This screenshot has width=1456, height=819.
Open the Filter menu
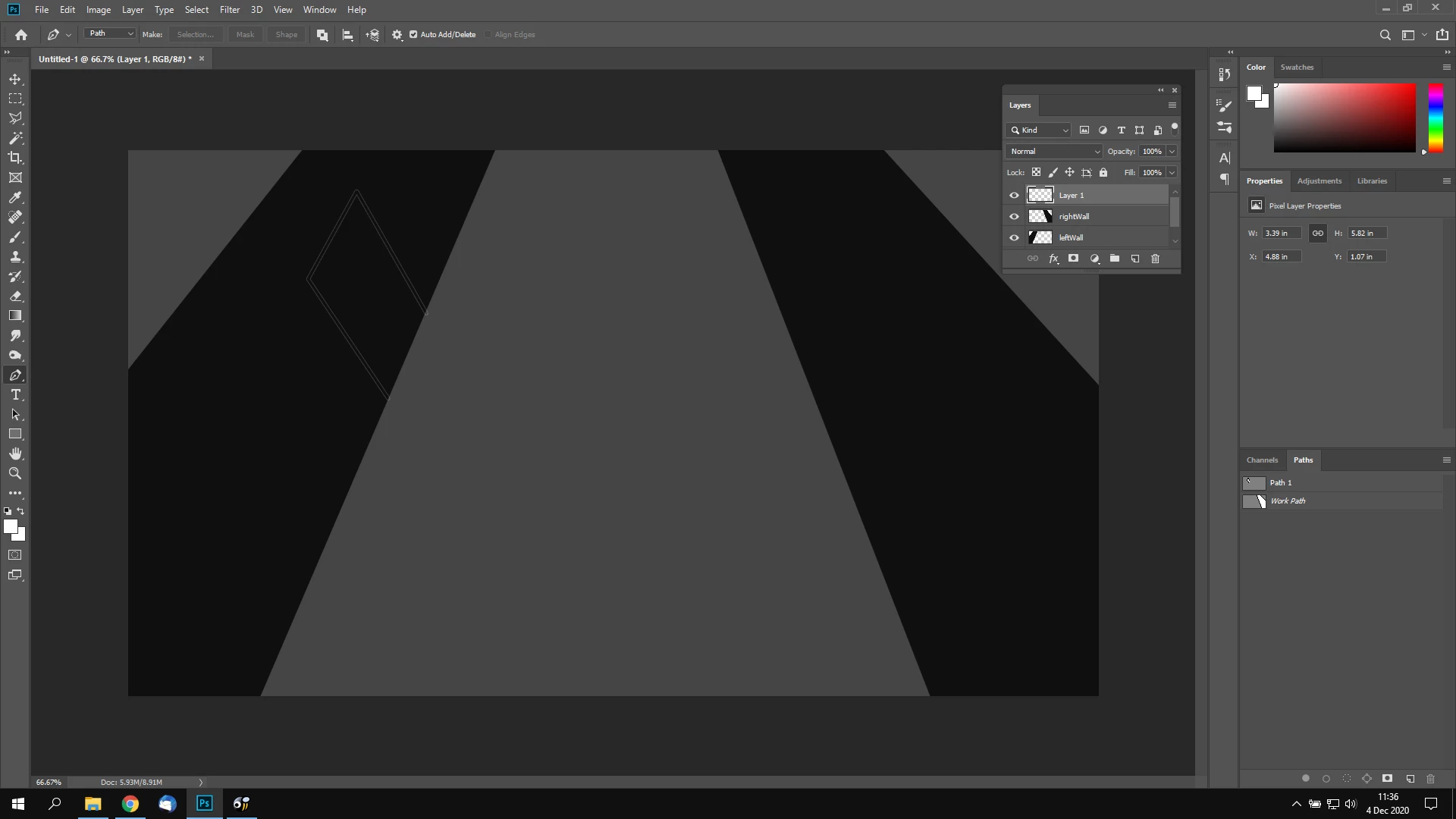point(229,10)
